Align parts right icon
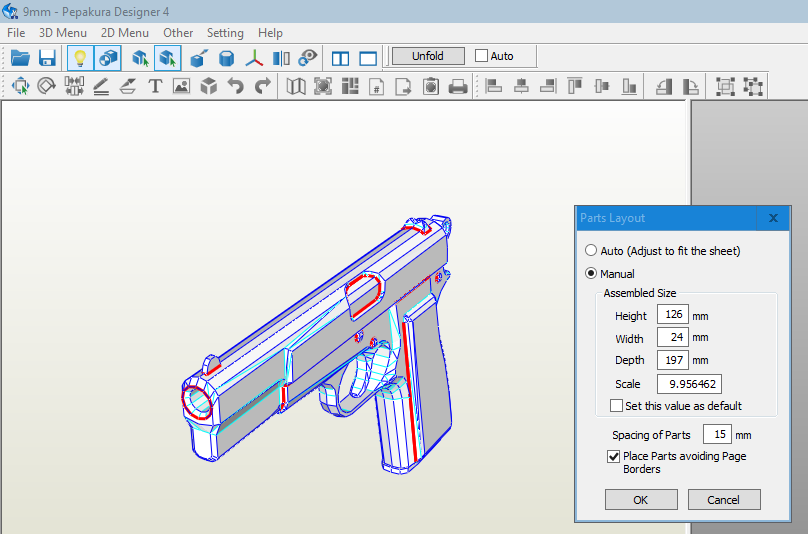 click(548, 86)
